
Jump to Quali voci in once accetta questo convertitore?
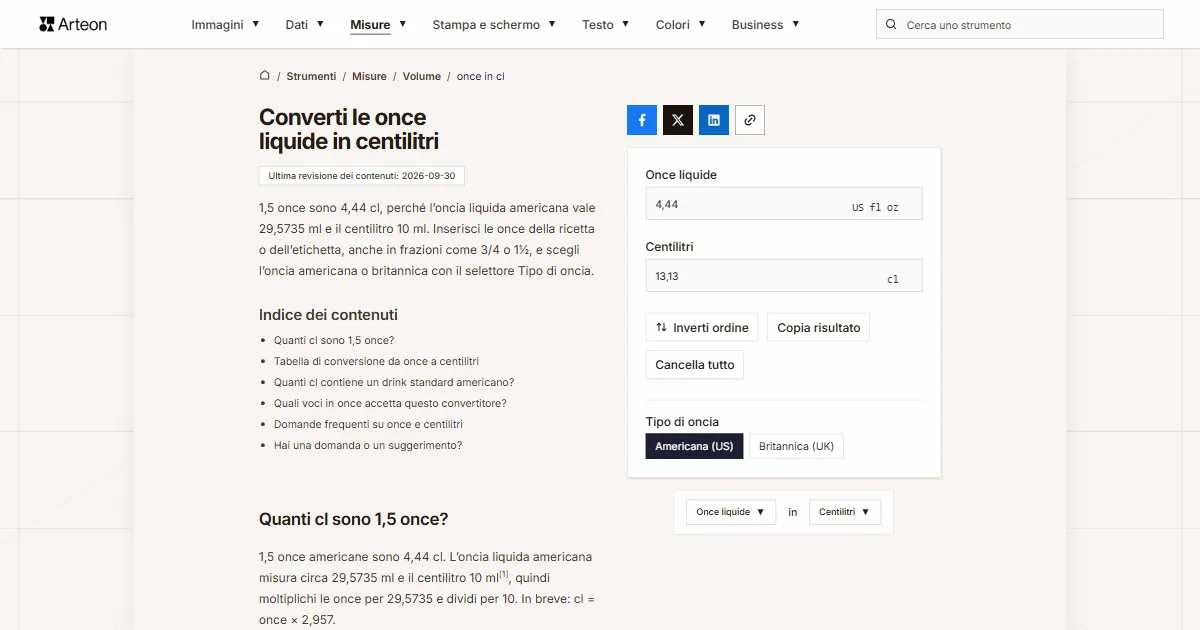tap(390, 403)
